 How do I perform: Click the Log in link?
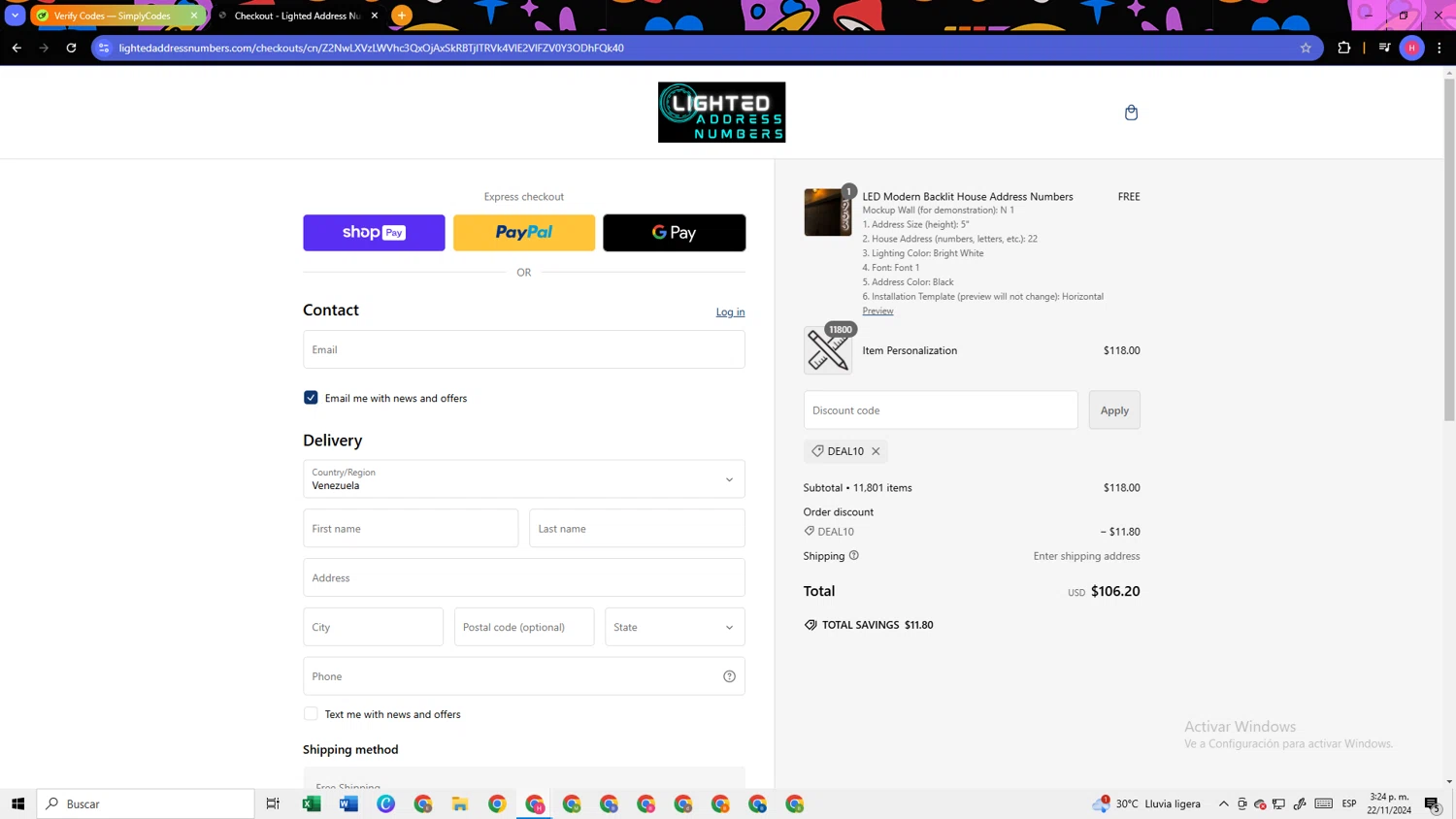730,311
